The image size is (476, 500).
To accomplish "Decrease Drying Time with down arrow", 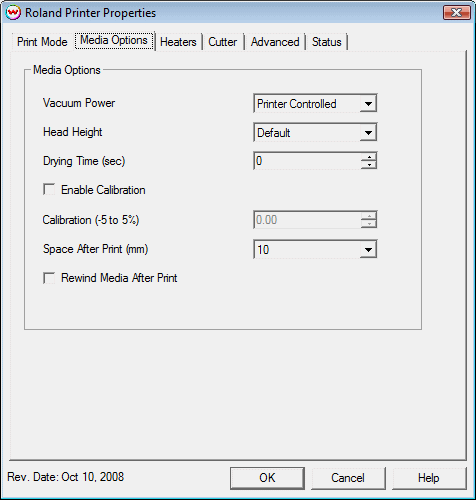I will pyautogui.click(x=369, y=165).
